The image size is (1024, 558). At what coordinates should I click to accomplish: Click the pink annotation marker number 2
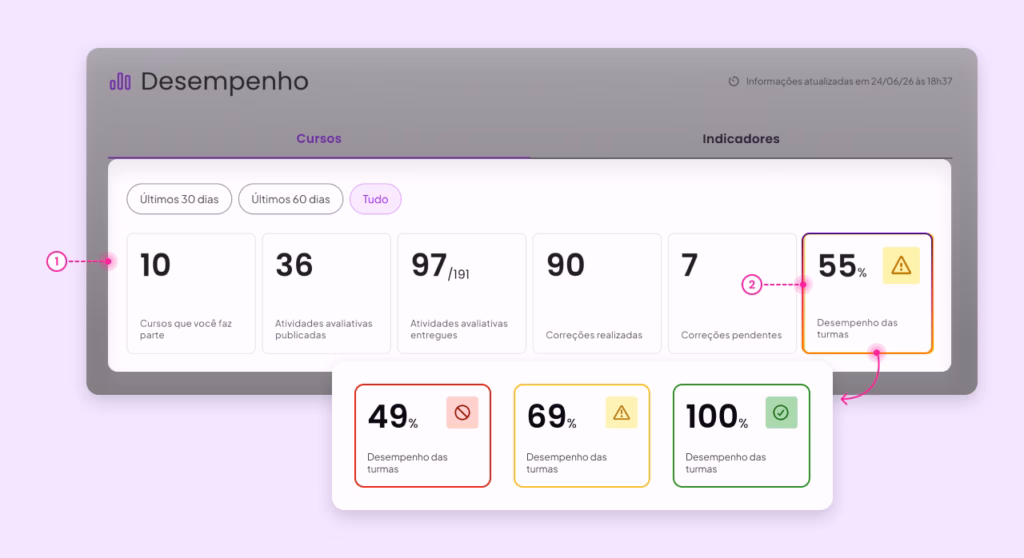[x=752, y=285]
